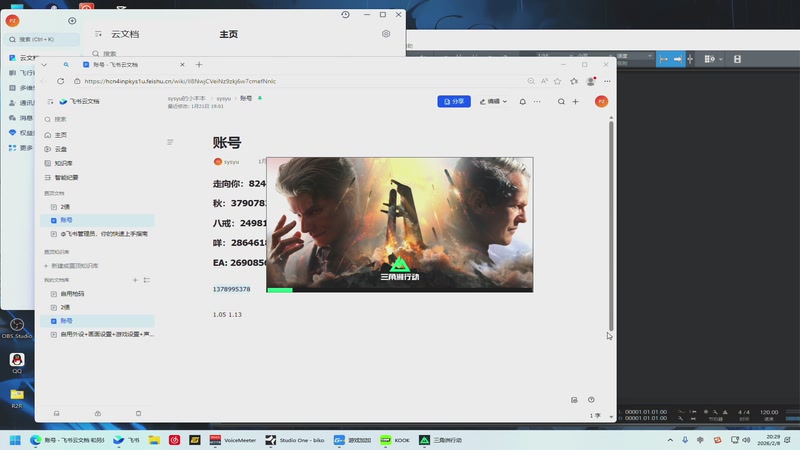Click the circled plus icon beside Feishu avatar
800x450 pixels.
click(x=72, y=21)
